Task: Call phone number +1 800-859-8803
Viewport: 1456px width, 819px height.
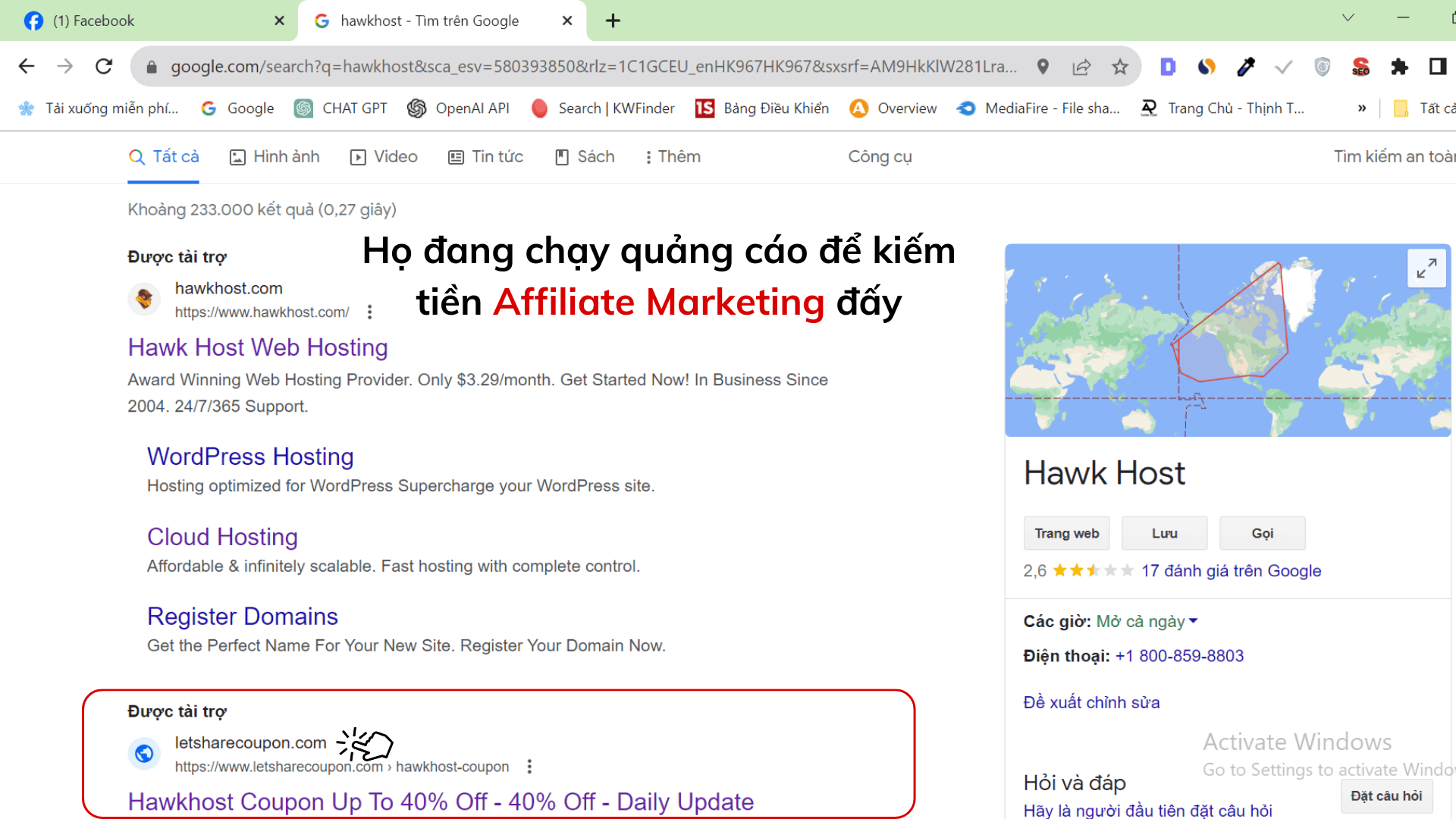Action: point(1179,656)
